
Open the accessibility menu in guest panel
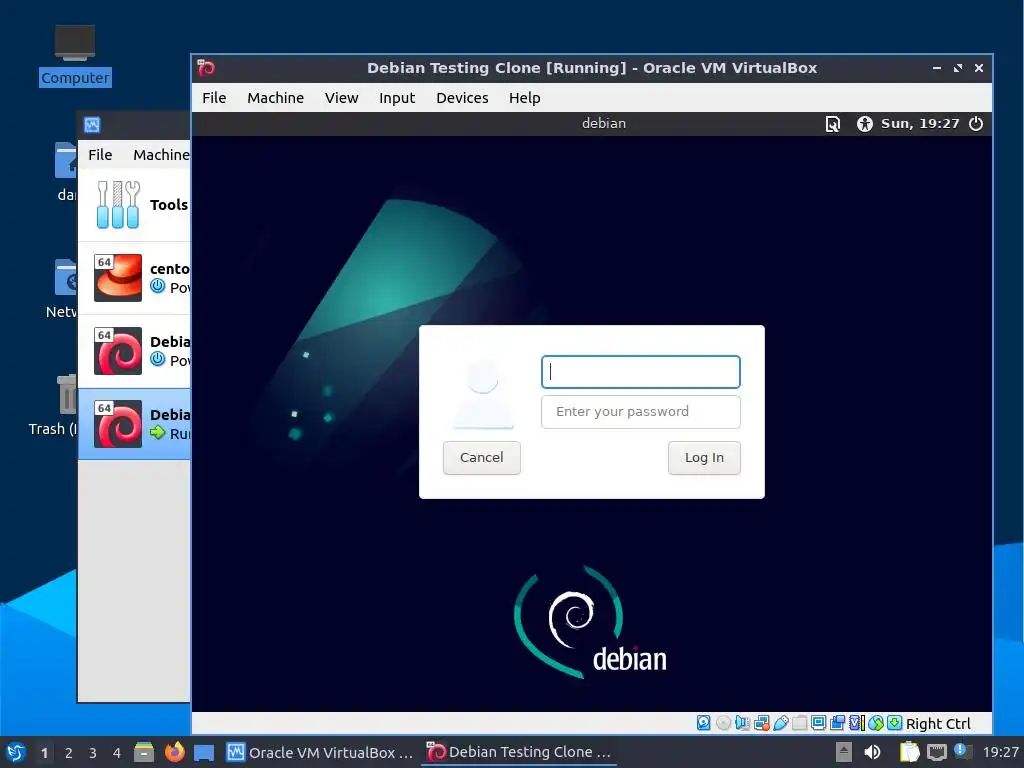point(865,123)
